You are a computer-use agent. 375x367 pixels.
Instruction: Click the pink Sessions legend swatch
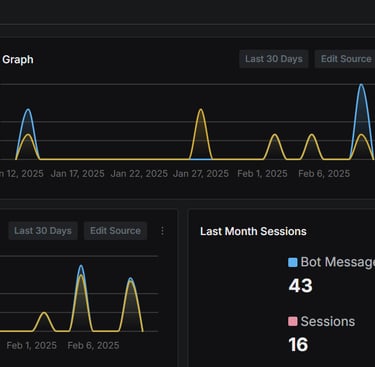pos(292,321)
